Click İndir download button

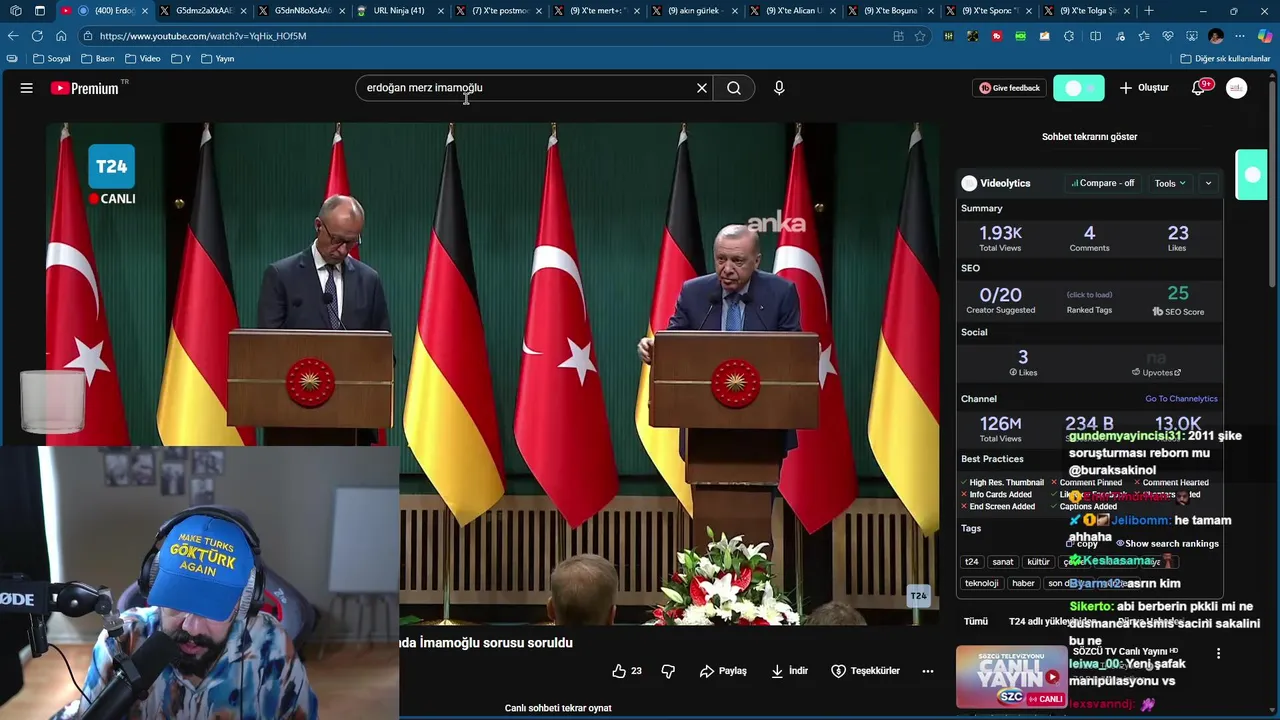click(x=789, y=671)
